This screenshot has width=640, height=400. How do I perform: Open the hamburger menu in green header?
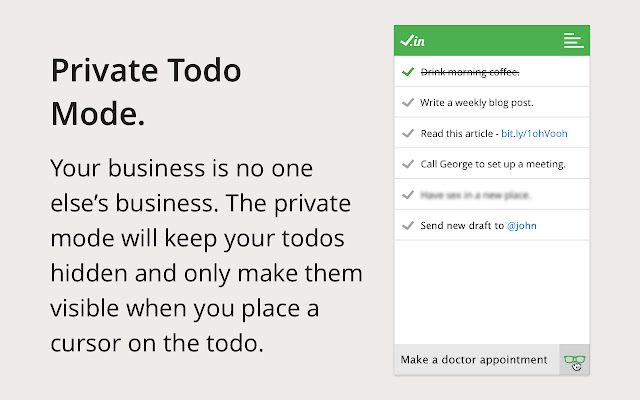[x=573, y=41]
